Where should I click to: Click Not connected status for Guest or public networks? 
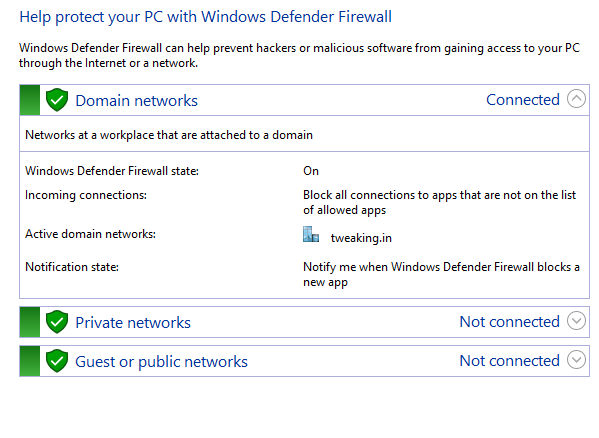pos(509,360)
